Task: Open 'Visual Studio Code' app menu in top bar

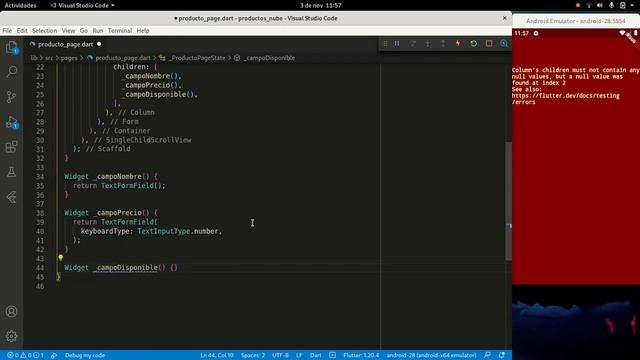Action: coord(83,5)
